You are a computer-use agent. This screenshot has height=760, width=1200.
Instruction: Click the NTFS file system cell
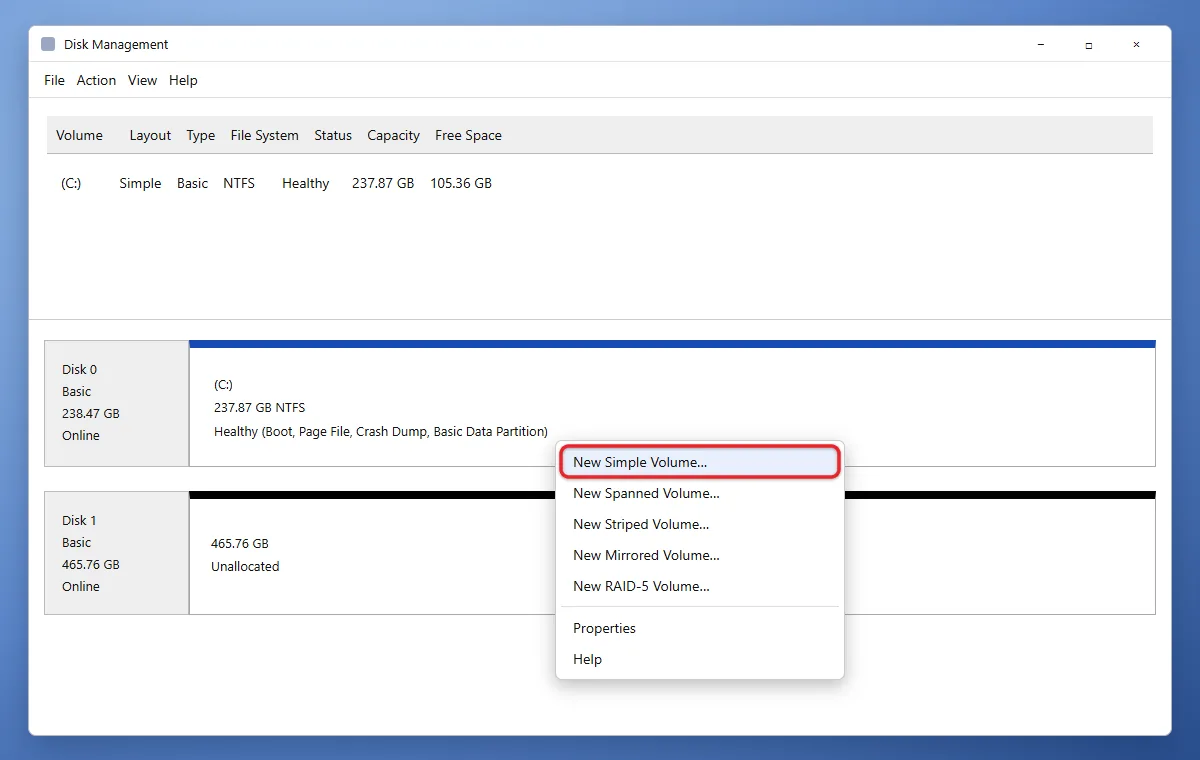point(239,183)
